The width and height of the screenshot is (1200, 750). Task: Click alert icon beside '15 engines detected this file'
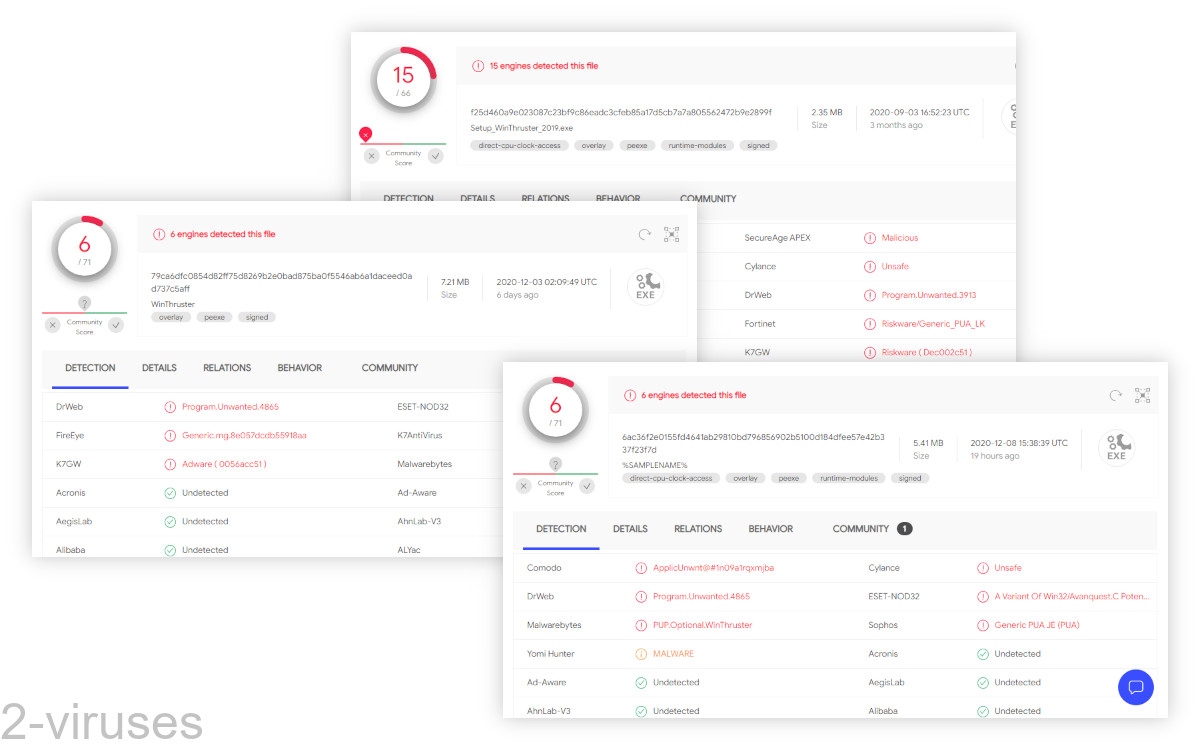478,66
